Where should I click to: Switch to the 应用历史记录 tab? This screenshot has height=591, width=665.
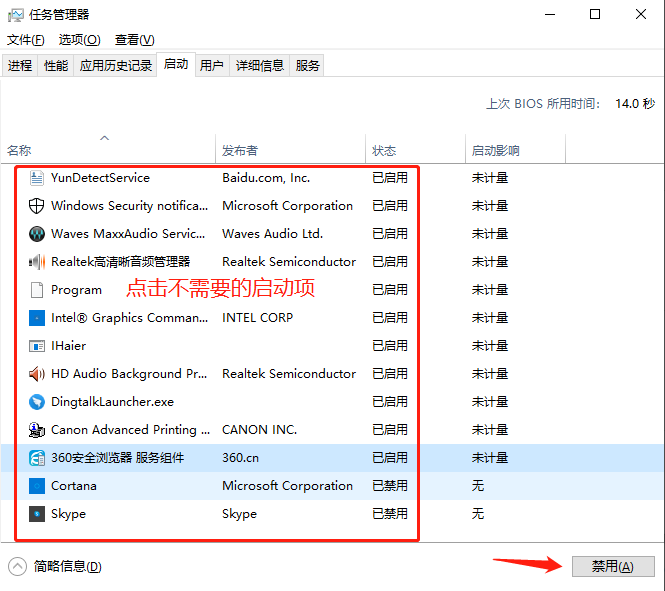point(115,65)
